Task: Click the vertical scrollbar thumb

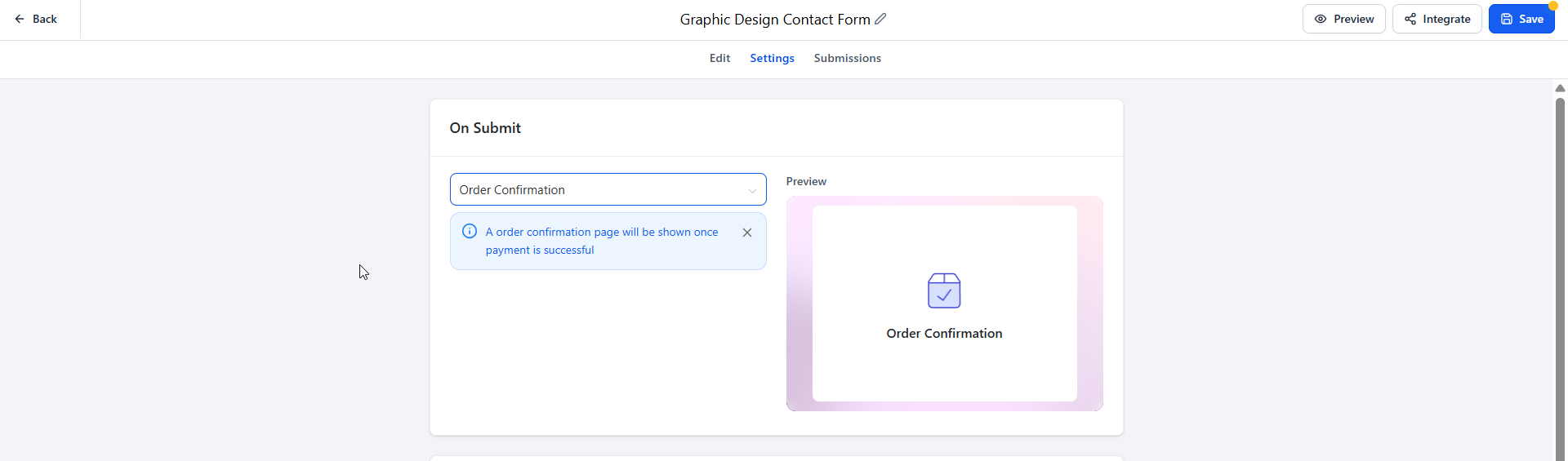Action: [1560, 277]
